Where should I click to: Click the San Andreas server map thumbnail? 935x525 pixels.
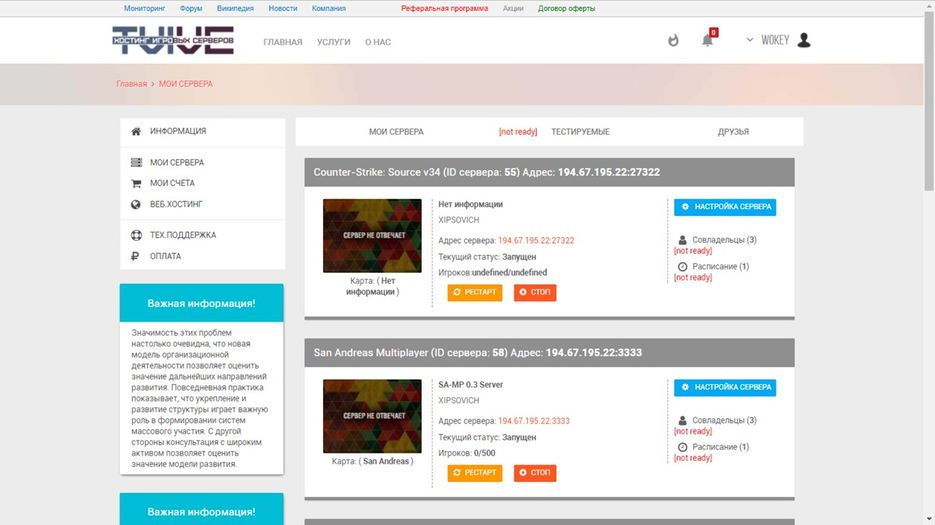pos(372,416)
